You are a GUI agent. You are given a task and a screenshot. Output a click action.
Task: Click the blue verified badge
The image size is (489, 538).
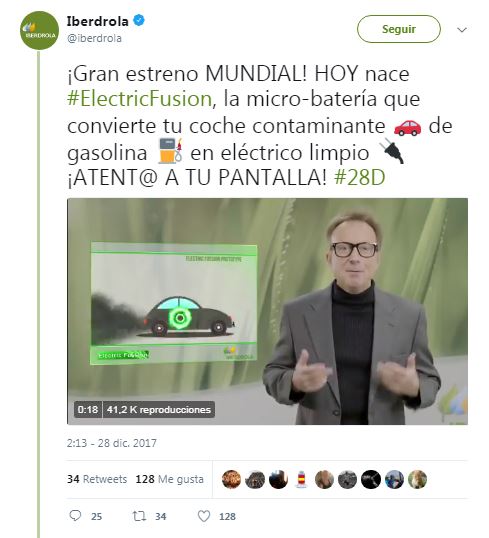pyautogui.click(x=139, y=21)
